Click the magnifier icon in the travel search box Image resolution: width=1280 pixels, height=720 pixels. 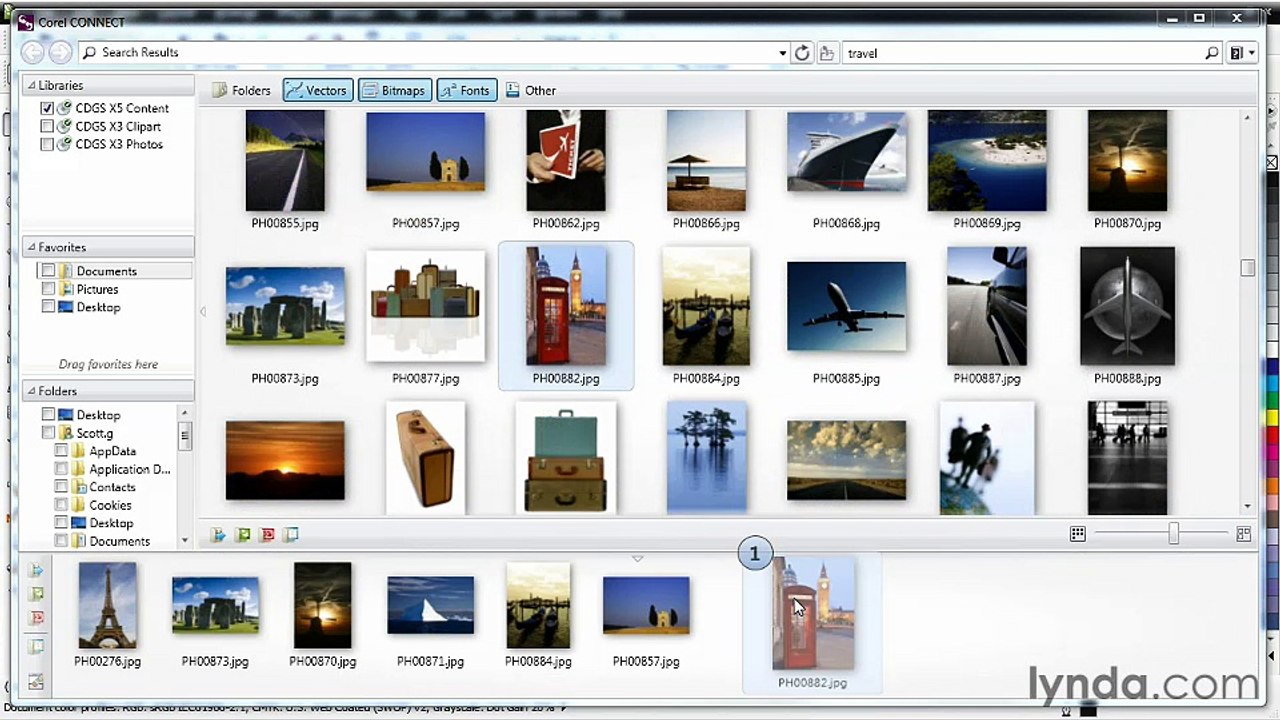coord(1212,53)
